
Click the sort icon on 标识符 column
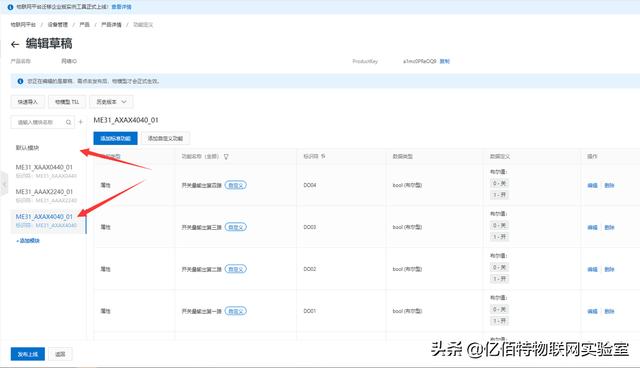pos(323,156)
